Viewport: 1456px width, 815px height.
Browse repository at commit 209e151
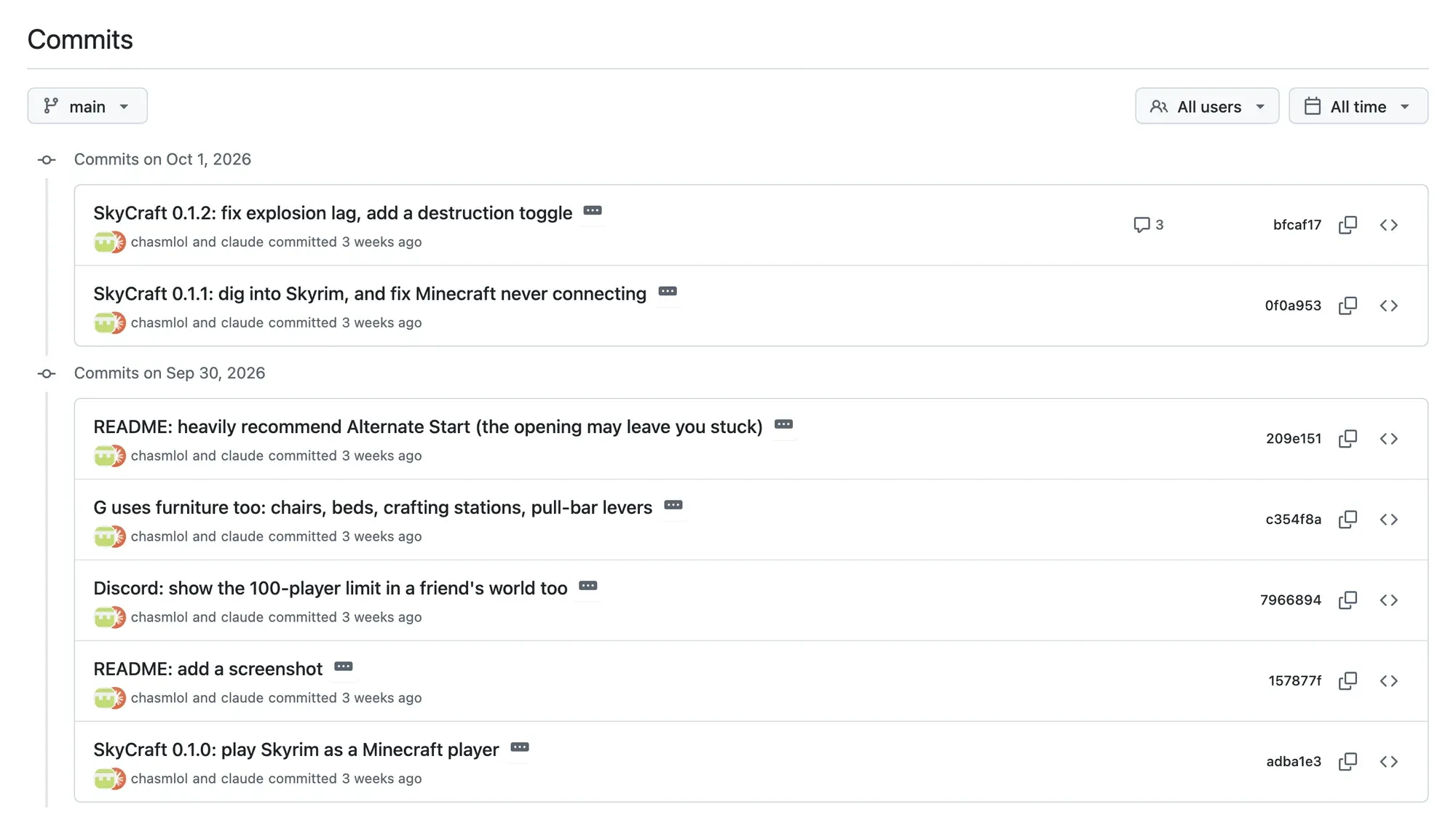click(x=1388, y=439)
